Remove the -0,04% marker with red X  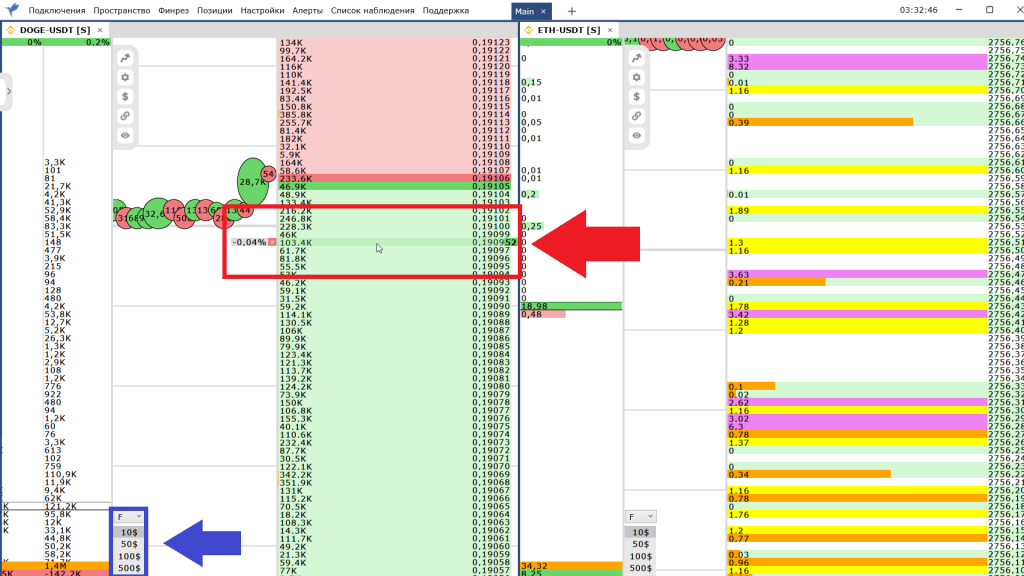click(x=272, y=242)
